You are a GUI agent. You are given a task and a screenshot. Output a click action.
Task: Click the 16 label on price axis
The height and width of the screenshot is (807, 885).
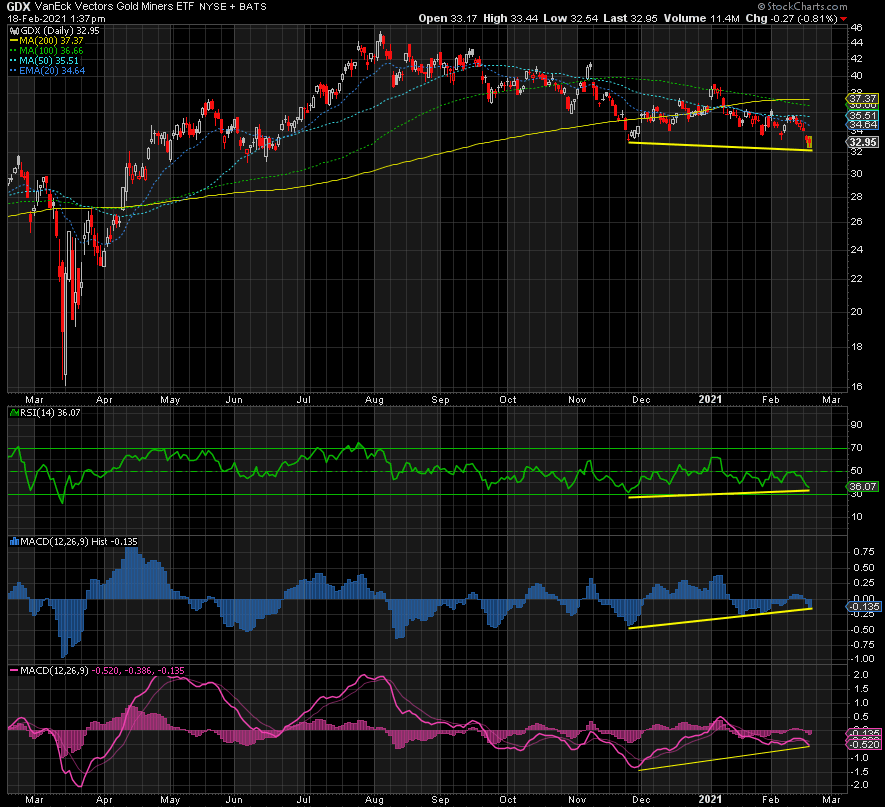click(857, 387)
